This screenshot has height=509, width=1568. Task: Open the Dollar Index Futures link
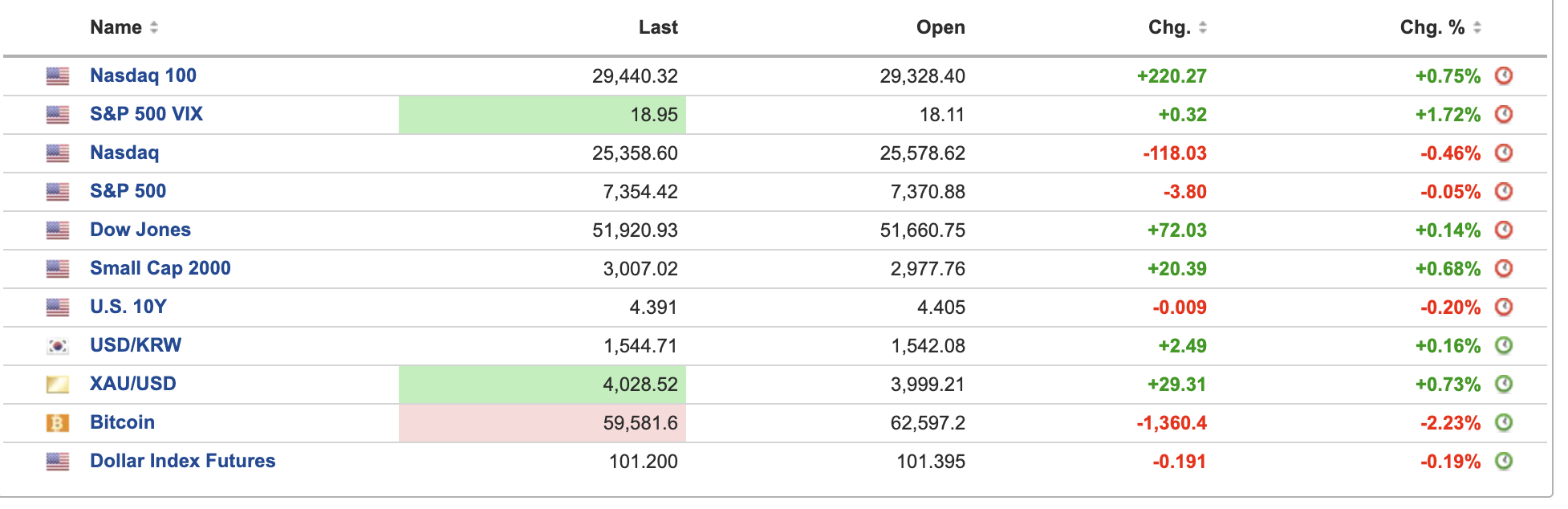click(183, 461)
